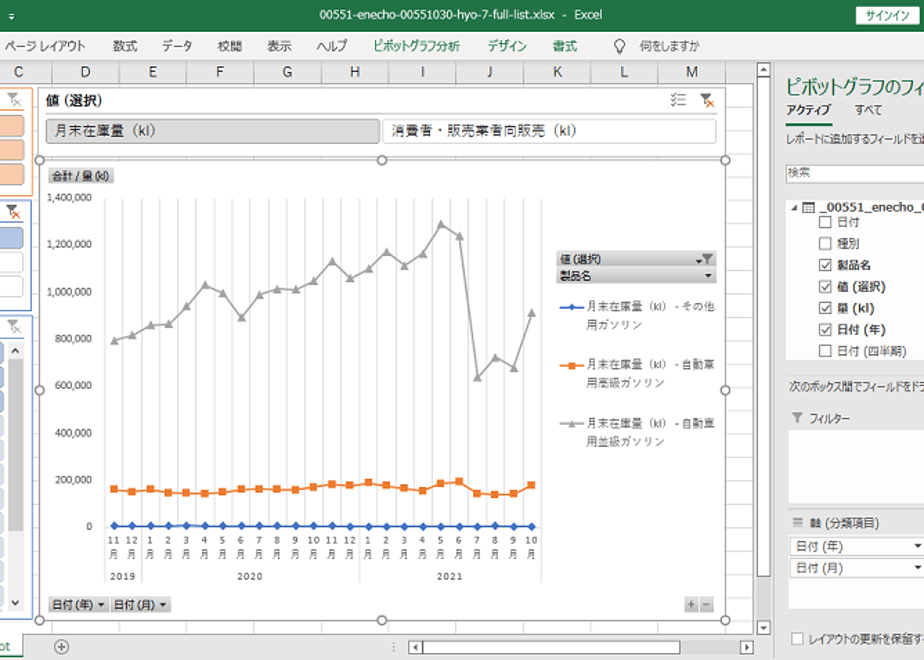Expand entire field with plus button on chart
Screen dimensions: 924x660
point(691,604)
